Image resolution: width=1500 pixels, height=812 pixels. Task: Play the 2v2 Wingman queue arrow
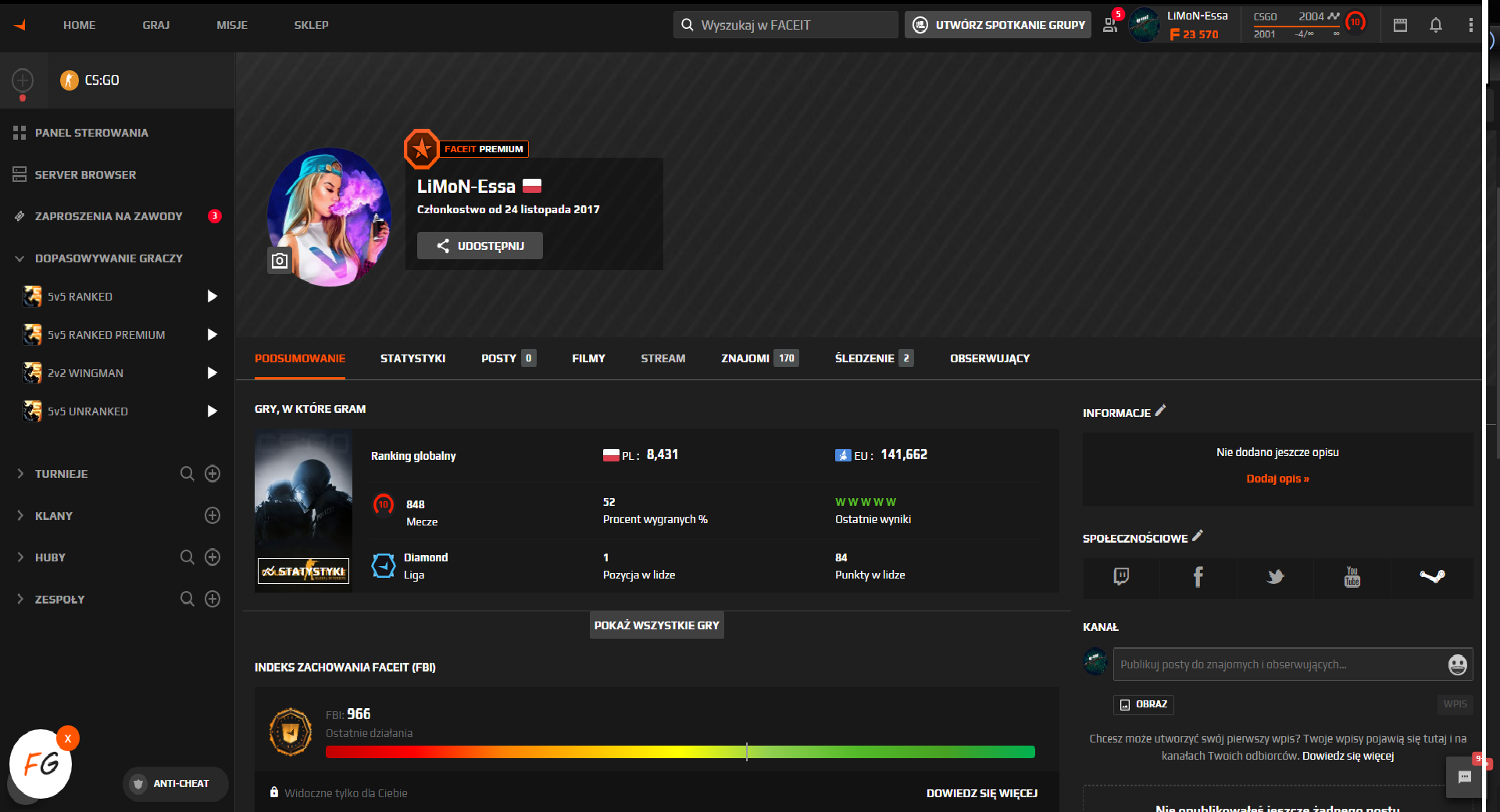point(212,373)
